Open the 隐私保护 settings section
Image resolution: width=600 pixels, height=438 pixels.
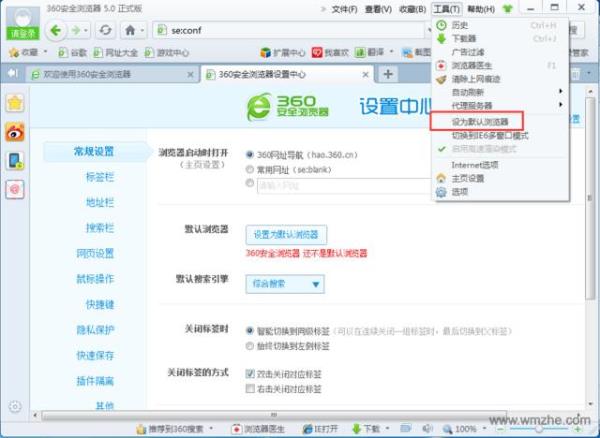coord(95,330)
